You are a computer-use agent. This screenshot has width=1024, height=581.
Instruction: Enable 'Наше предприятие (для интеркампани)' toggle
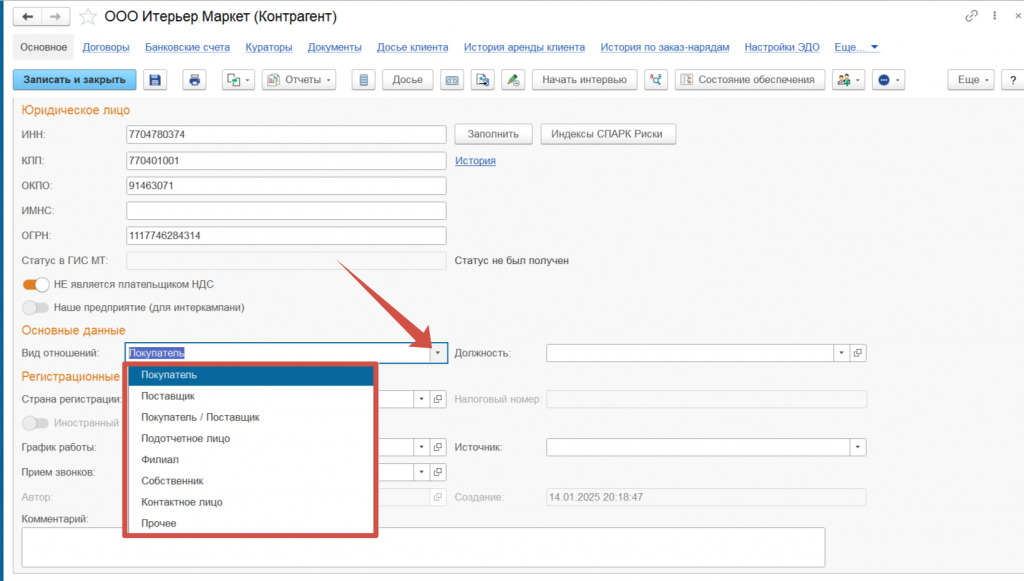36,308
